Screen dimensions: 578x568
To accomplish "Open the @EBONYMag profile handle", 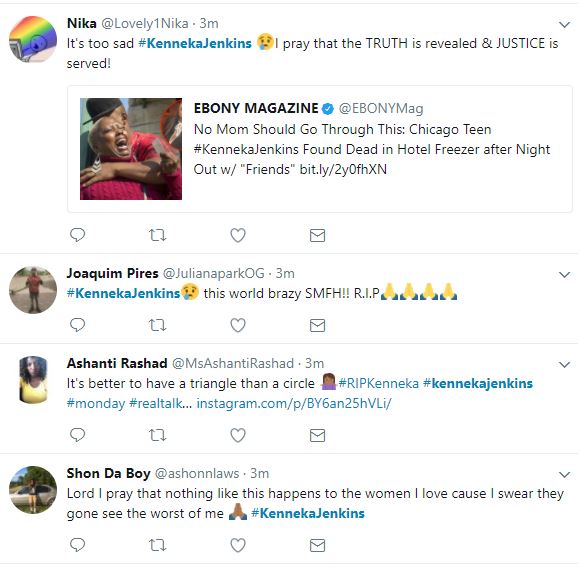I will [x=381, y=108].
